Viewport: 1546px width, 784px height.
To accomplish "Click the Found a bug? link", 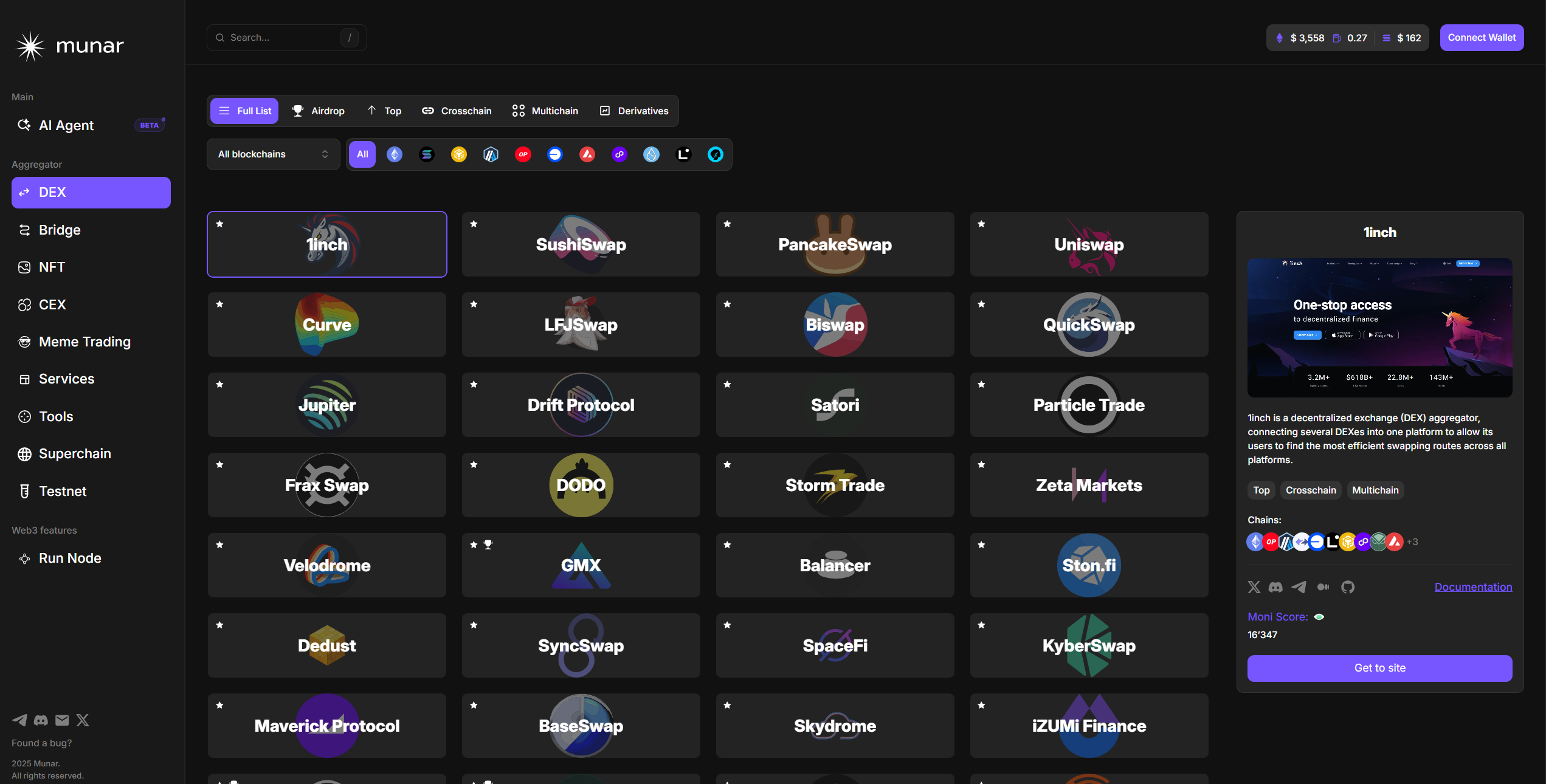I will (x=41, y=743).
